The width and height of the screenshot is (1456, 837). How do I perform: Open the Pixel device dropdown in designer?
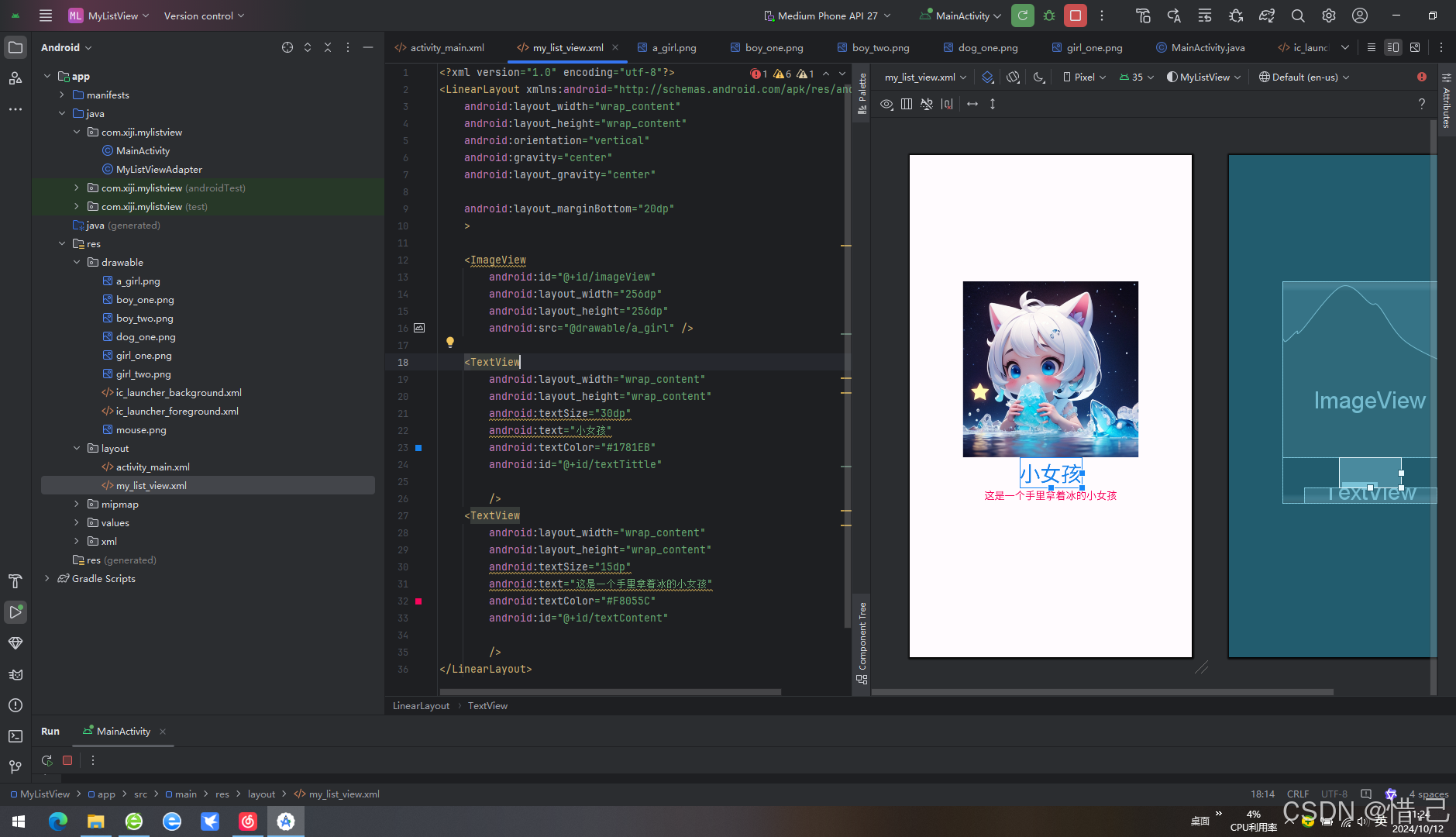(x=1084, y=77)
